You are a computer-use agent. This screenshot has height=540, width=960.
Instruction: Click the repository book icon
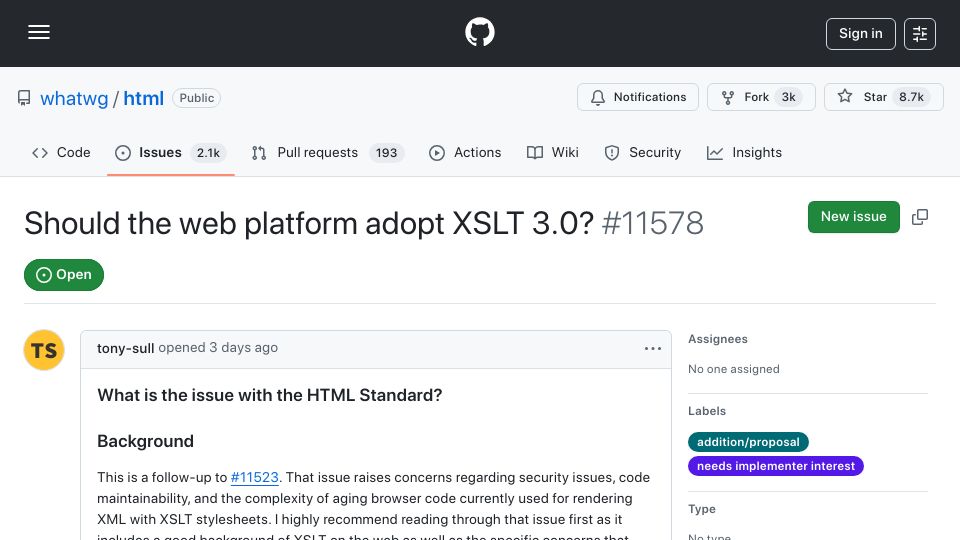point(24,98)
